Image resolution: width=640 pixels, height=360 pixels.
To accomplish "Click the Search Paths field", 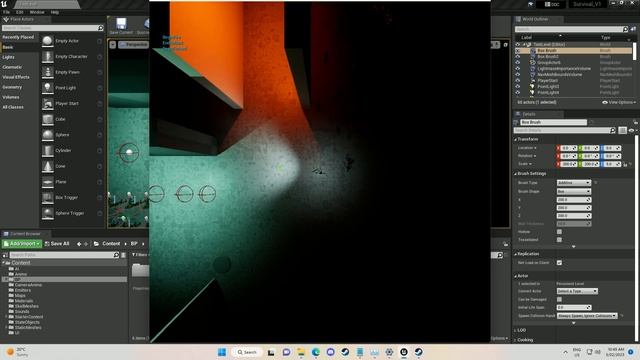I will 64,255.
